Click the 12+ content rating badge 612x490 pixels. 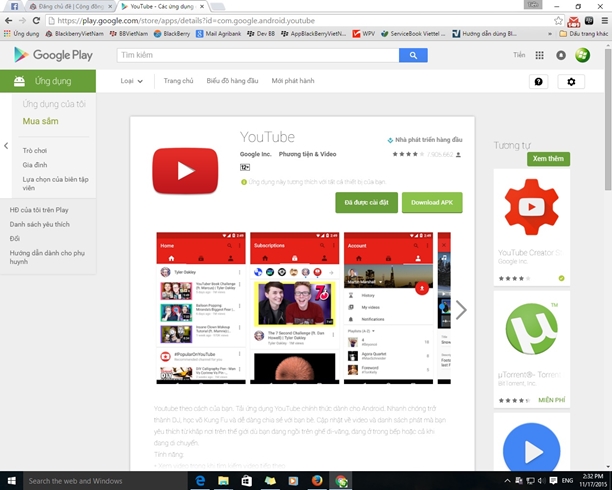point(245,167)
